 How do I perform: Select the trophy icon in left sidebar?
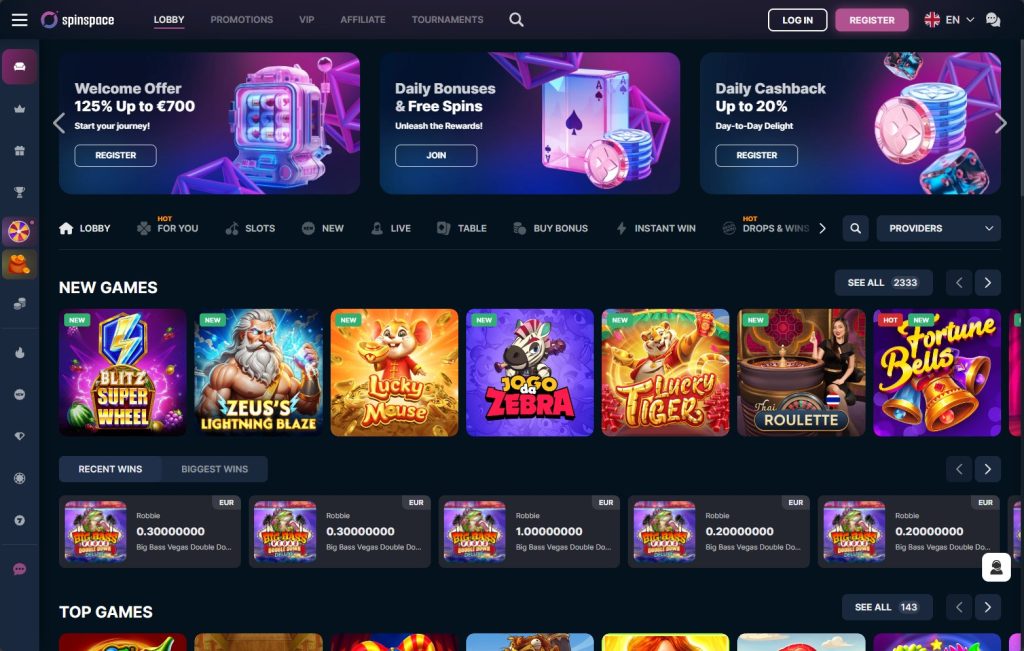coord(20,192)
